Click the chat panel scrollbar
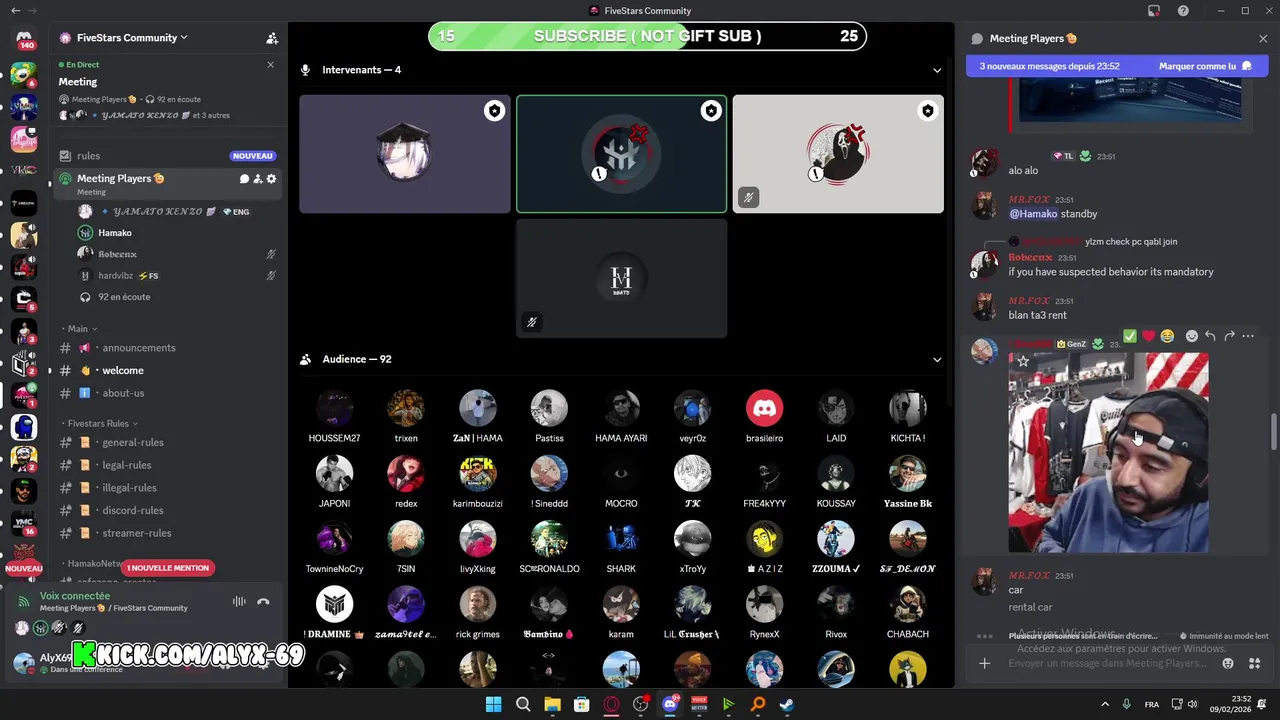 tap(1273, 431)
